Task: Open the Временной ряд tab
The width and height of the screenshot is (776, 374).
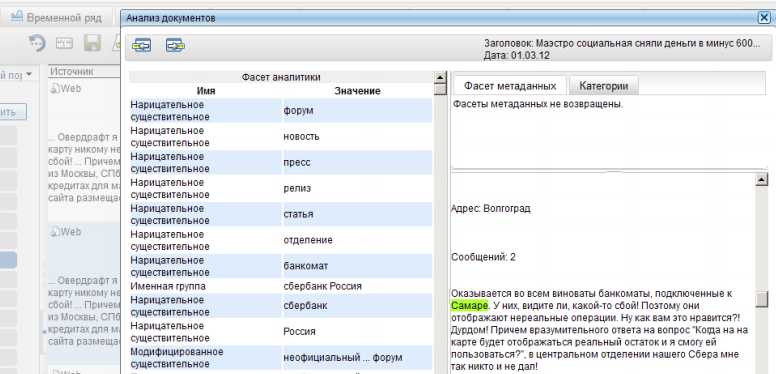Action: (x=56, y=18)
